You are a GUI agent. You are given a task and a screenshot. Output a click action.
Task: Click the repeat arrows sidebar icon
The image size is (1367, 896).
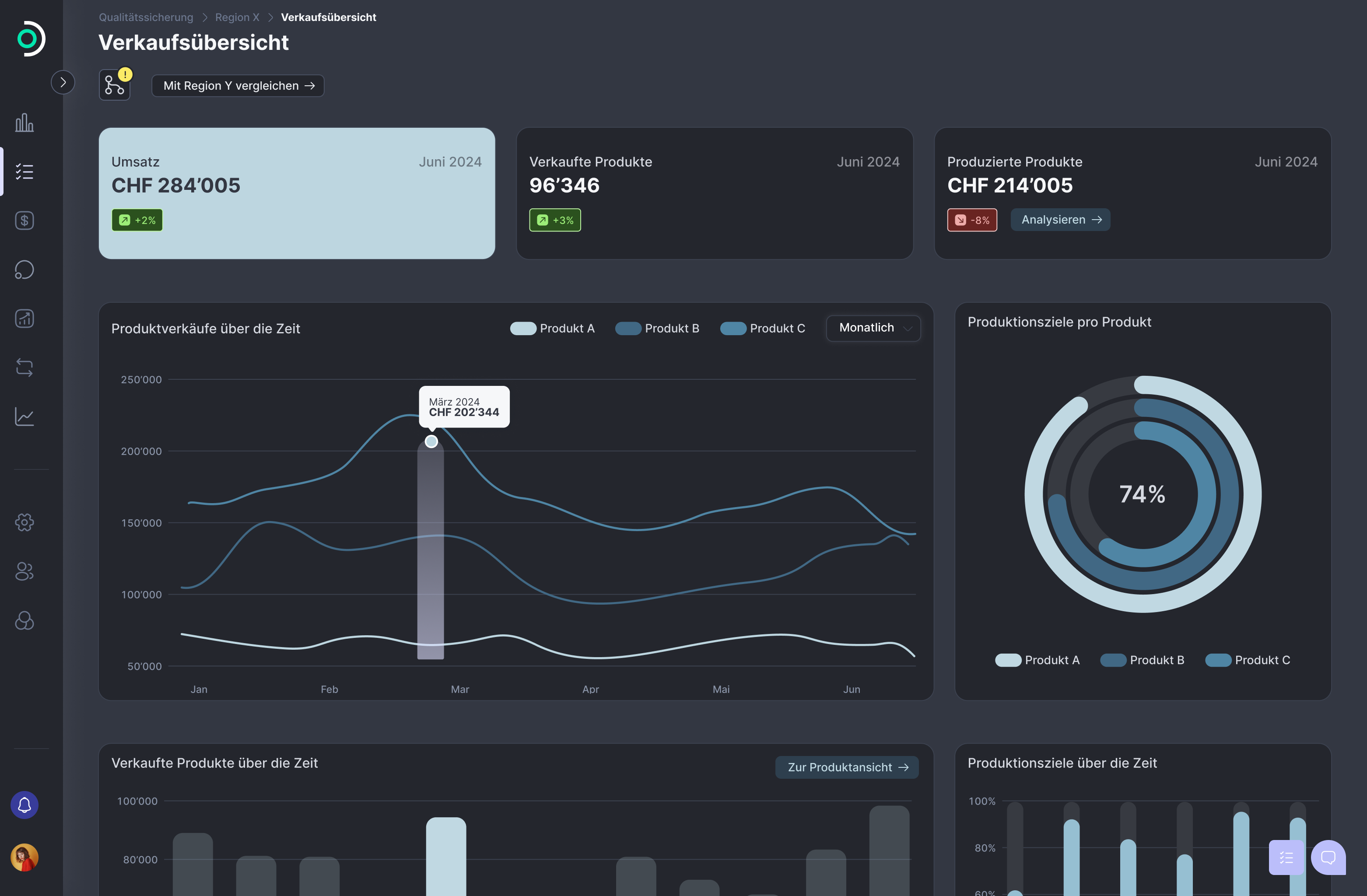pyautogui.click(x=24, y=367)
